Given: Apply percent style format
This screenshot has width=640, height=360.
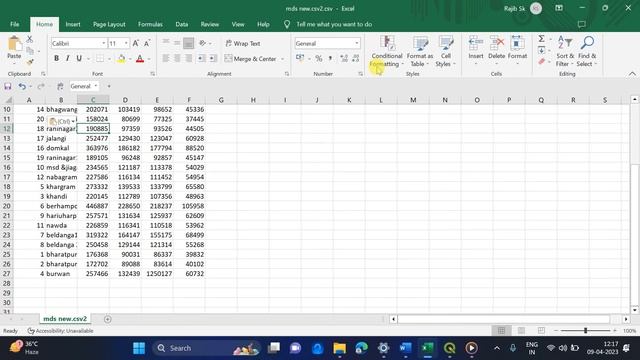Looking at the screenshot, I should [319, 59].
